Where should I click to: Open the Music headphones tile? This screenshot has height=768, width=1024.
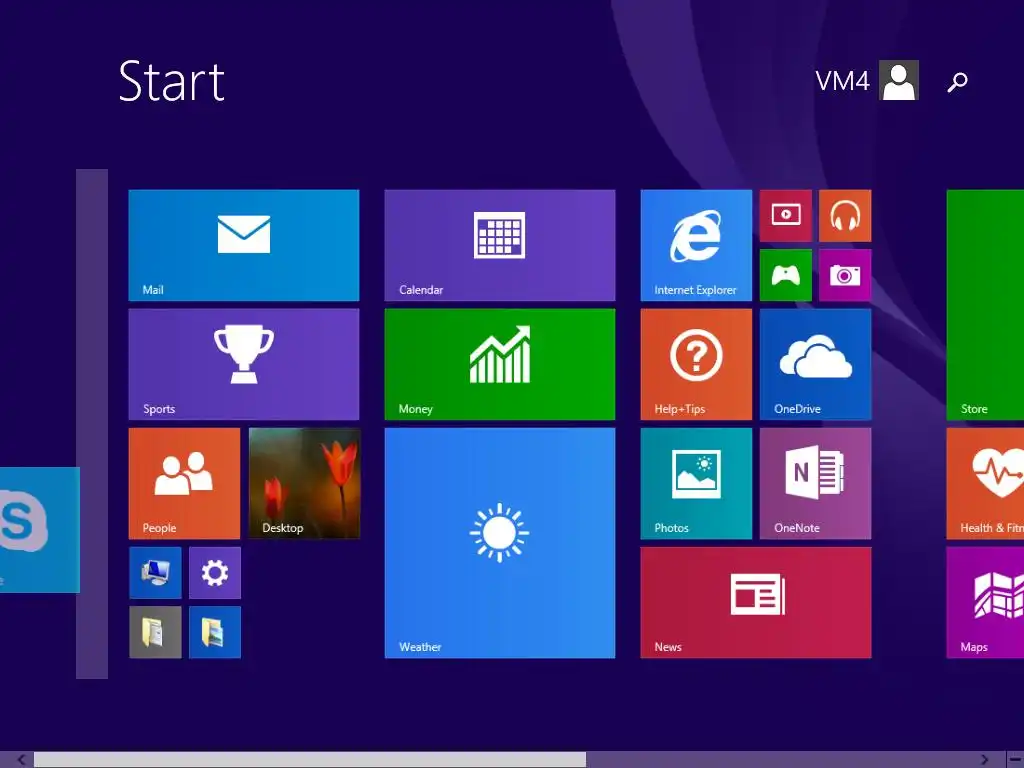point(845,216)
